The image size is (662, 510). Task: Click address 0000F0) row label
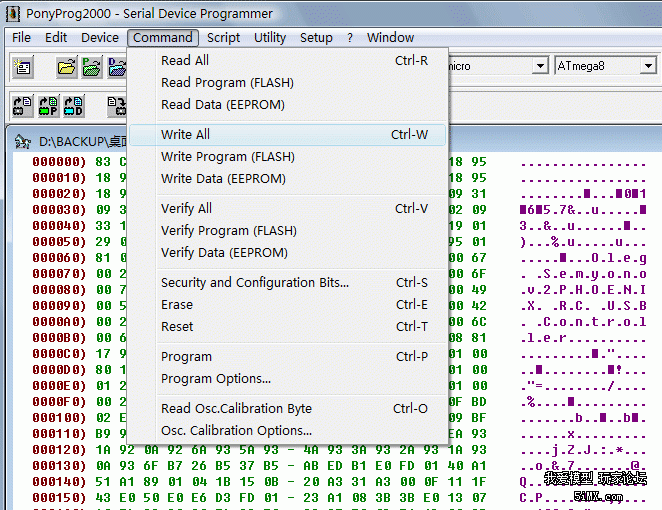pyautogui.click(x=59, y=401)
